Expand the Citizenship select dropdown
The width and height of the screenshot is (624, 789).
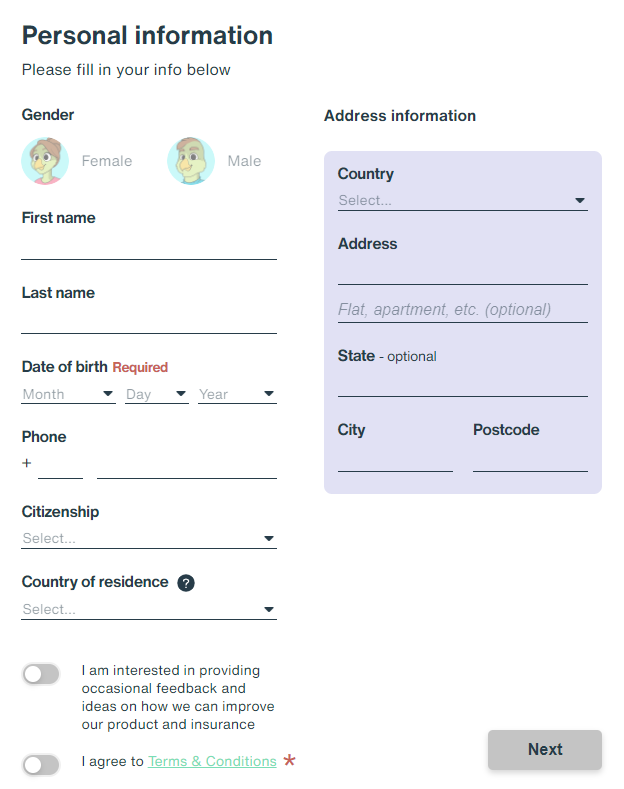point(149,538)
